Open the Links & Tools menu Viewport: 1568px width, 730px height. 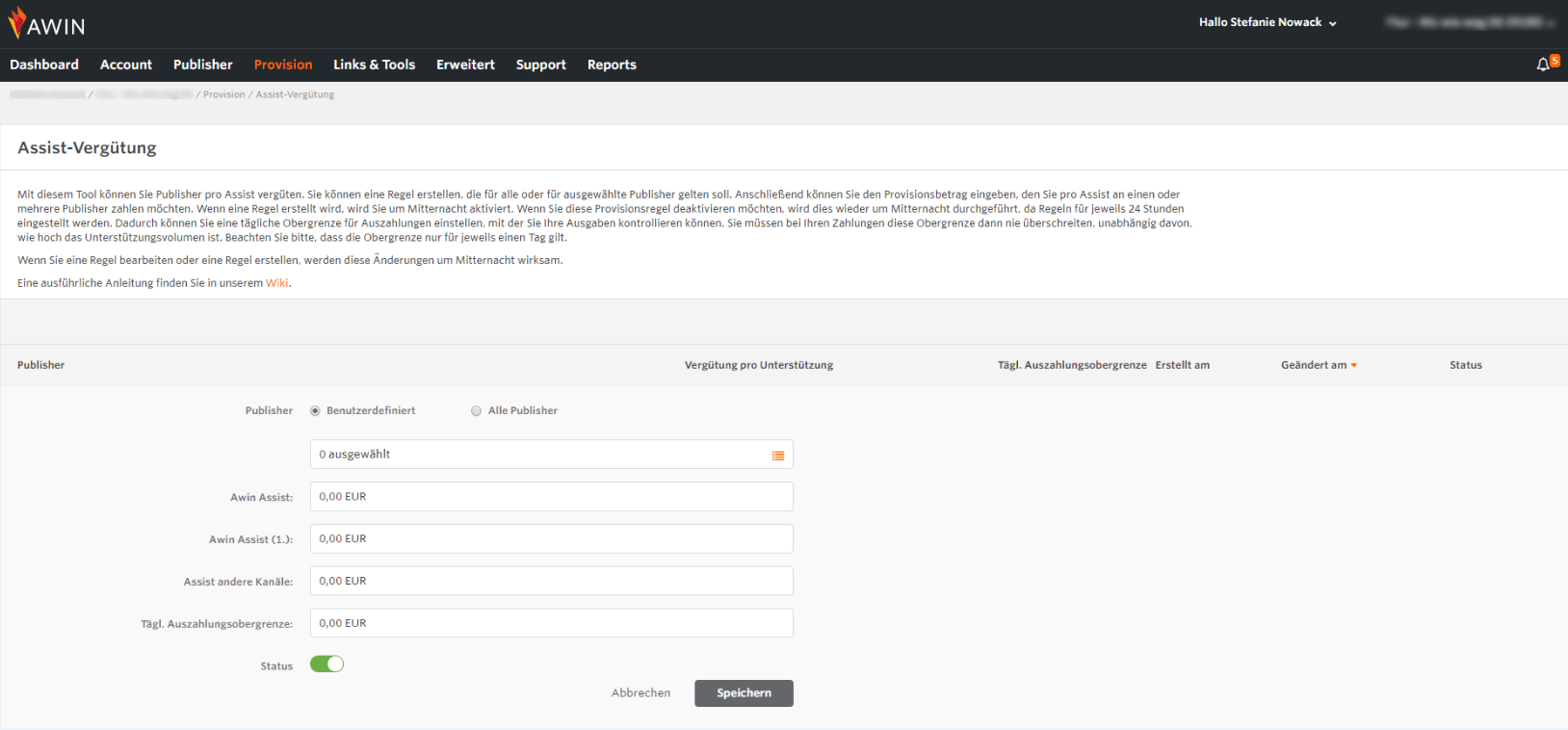(x=375, y=65)
